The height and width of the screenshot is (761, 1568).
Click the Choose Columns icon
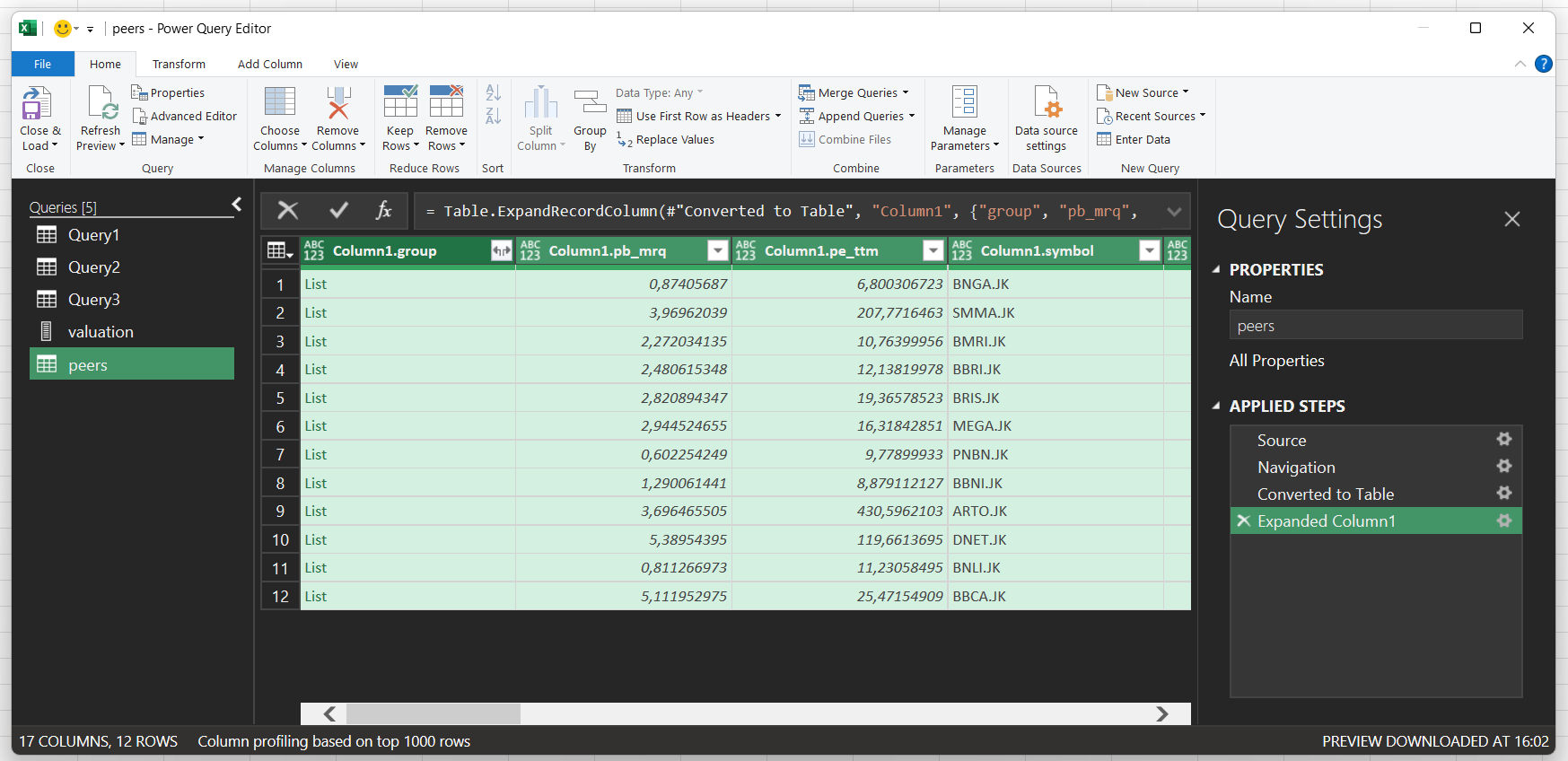pyautogui.click(x=280, y=102)
